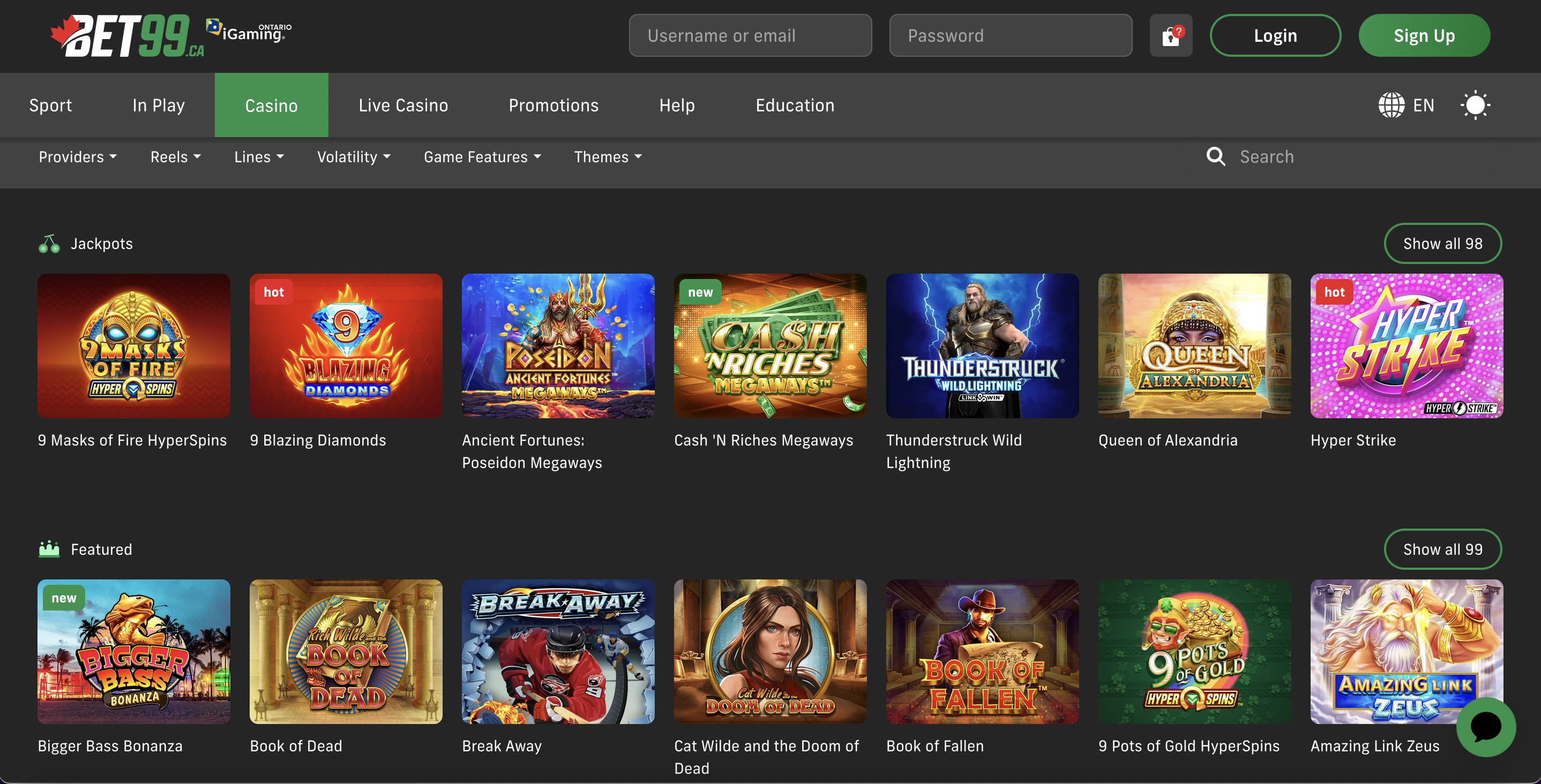Screen dimensions: 1541x784
Task: Open the In Play tab
Action: click(x=159, y=105)
